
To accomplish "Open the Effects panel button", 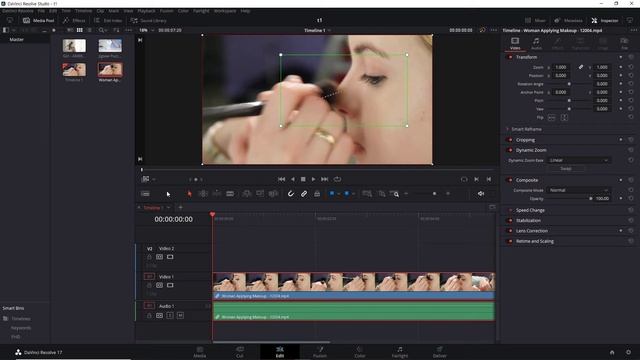I will tap(74, 20).
